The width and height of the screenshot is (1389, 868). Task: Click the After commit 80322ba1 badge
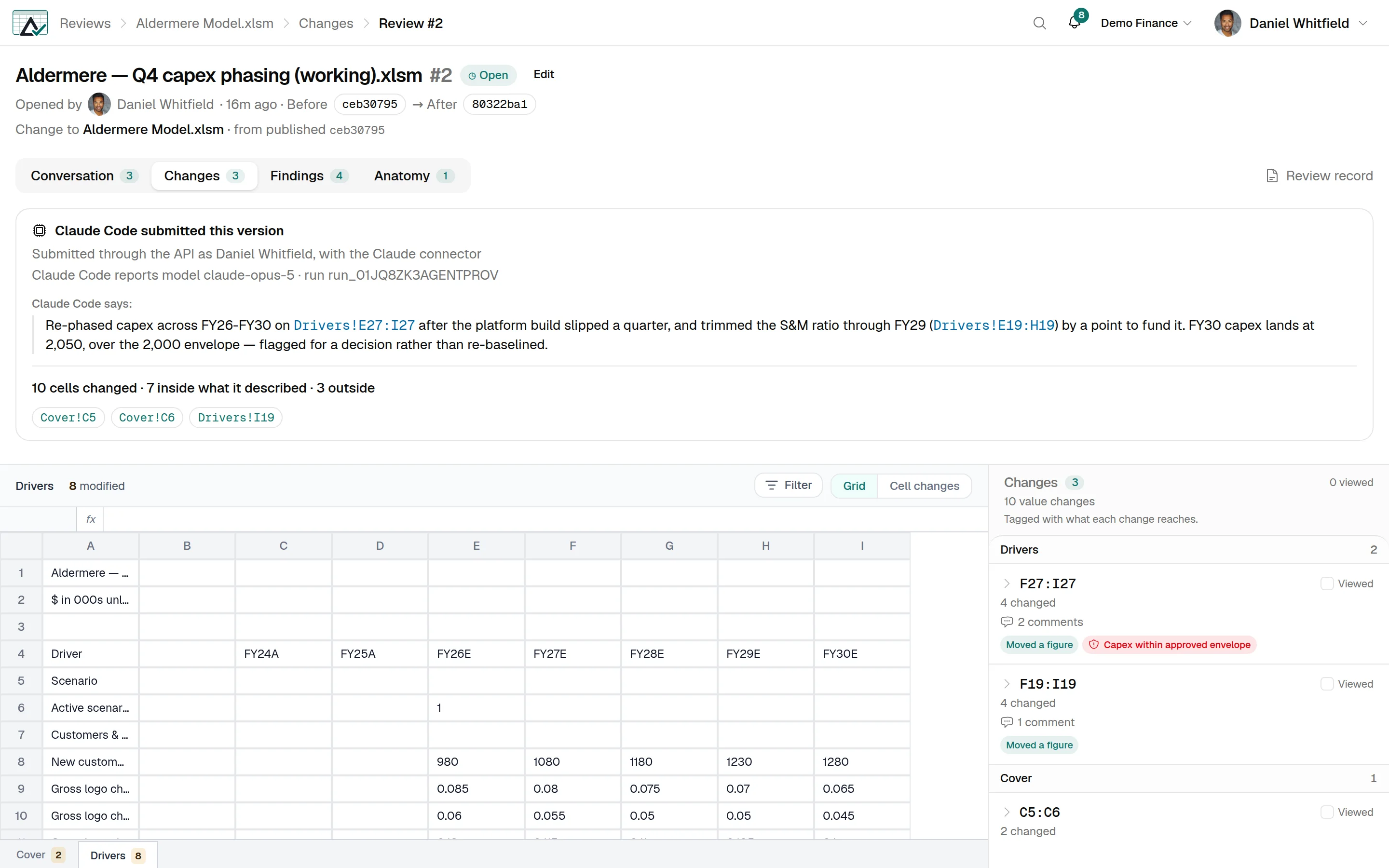(499, 104)
